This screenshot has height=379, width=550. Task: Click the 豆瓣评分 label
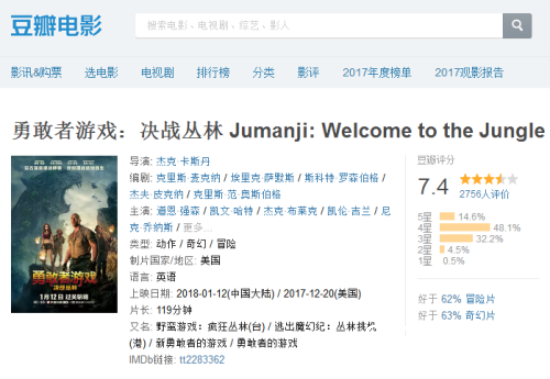(x=436, y=160)
